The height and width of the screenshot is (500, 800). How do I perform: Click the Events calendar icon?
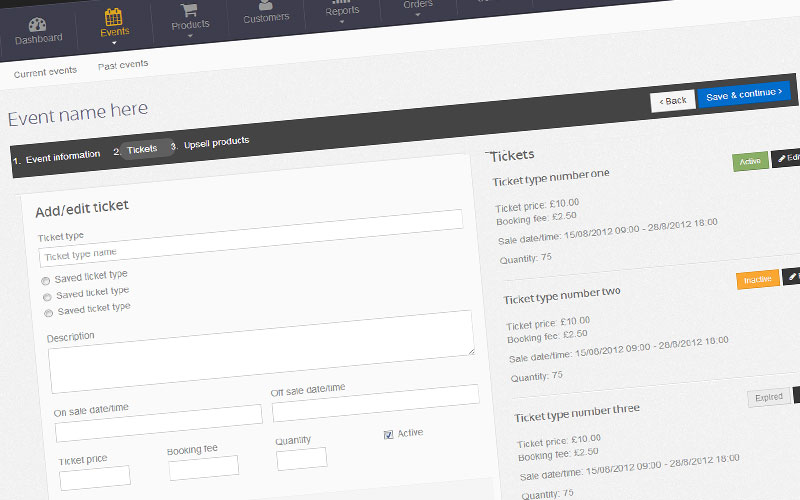click(x=114, y=16)
